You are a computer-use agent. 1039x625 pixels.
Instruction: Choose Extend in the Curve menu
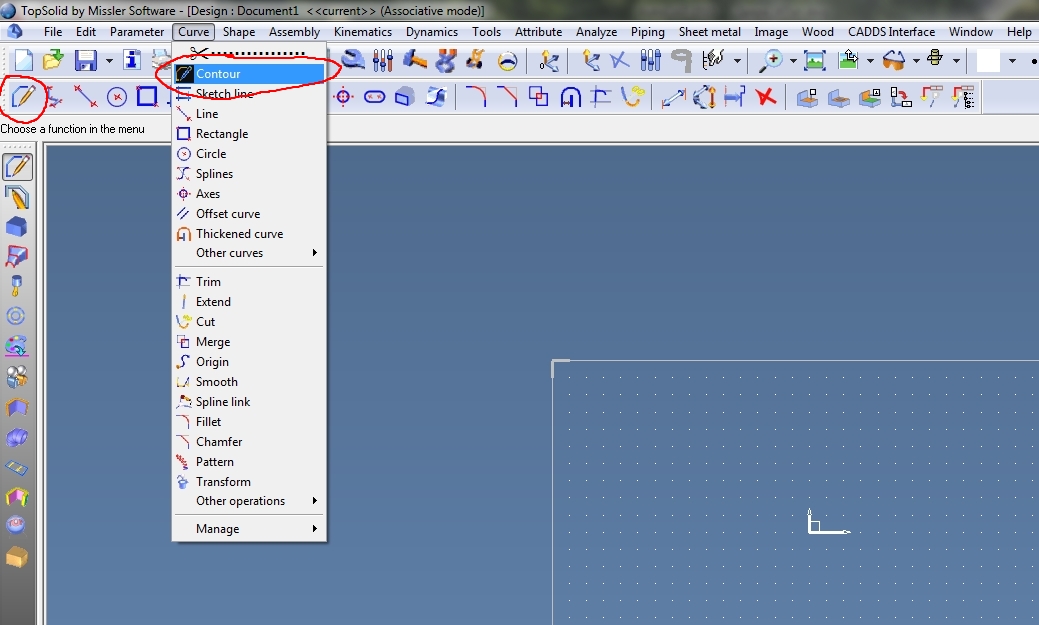pos(249,302)
